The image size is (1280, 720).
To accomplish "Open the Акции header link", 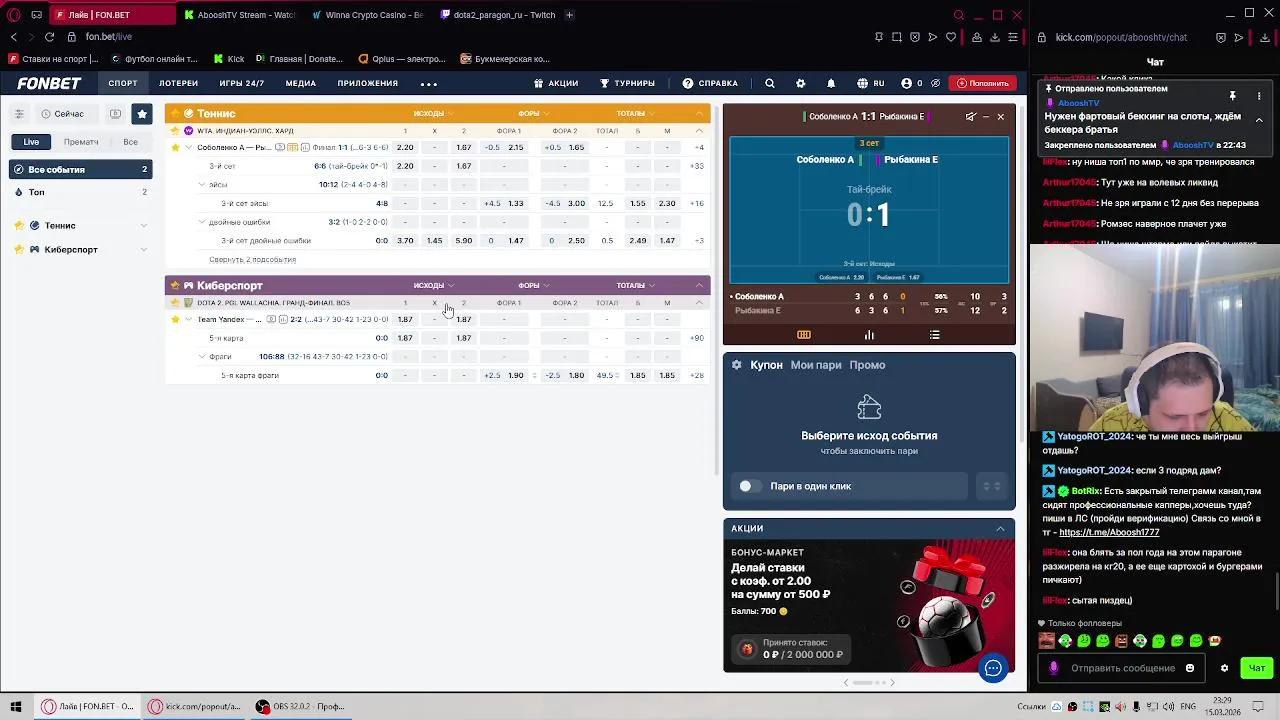I will 555,83.
